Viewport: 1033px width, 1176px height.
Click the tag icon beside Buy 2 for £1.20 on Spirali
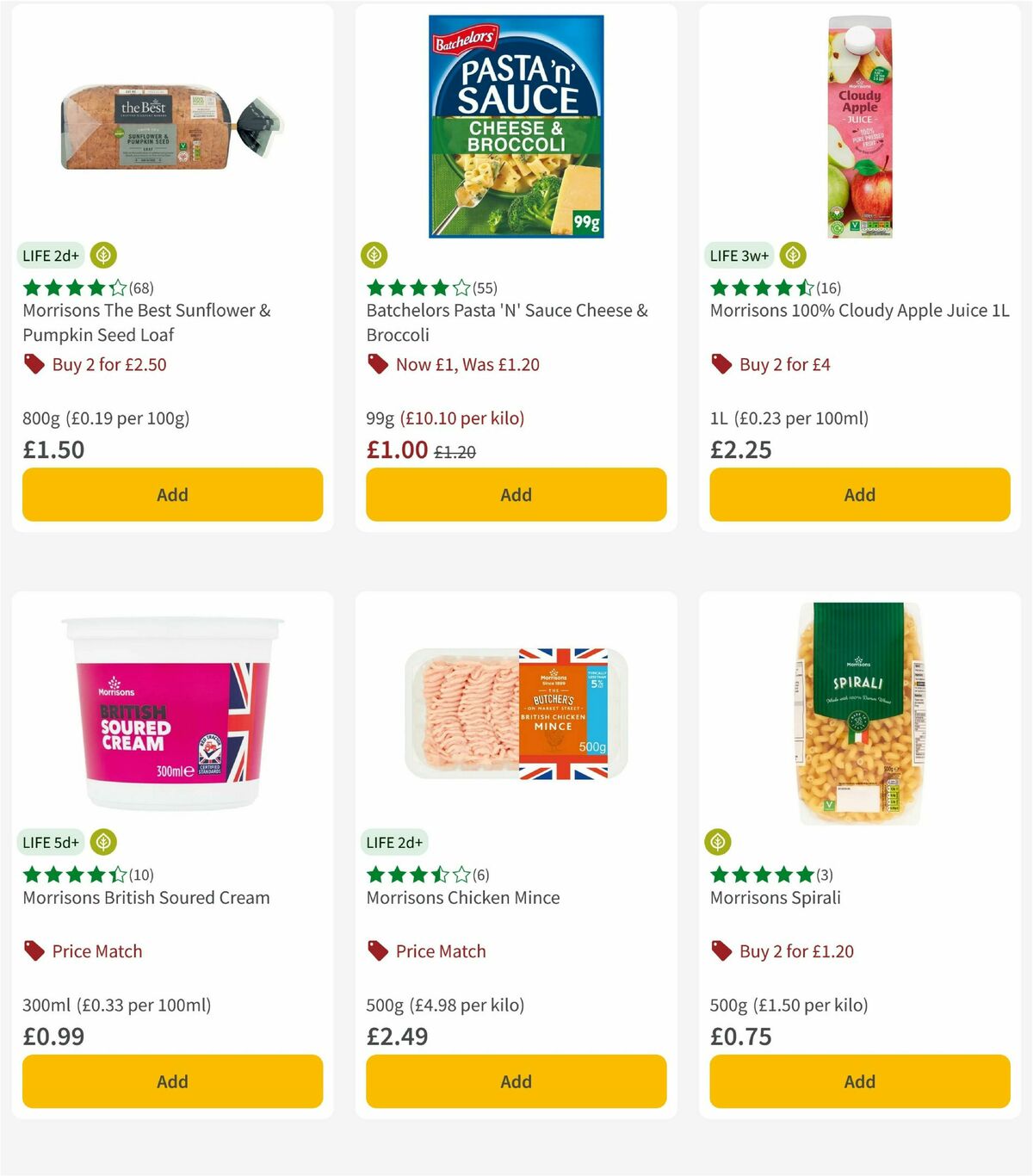pos(722,951)
